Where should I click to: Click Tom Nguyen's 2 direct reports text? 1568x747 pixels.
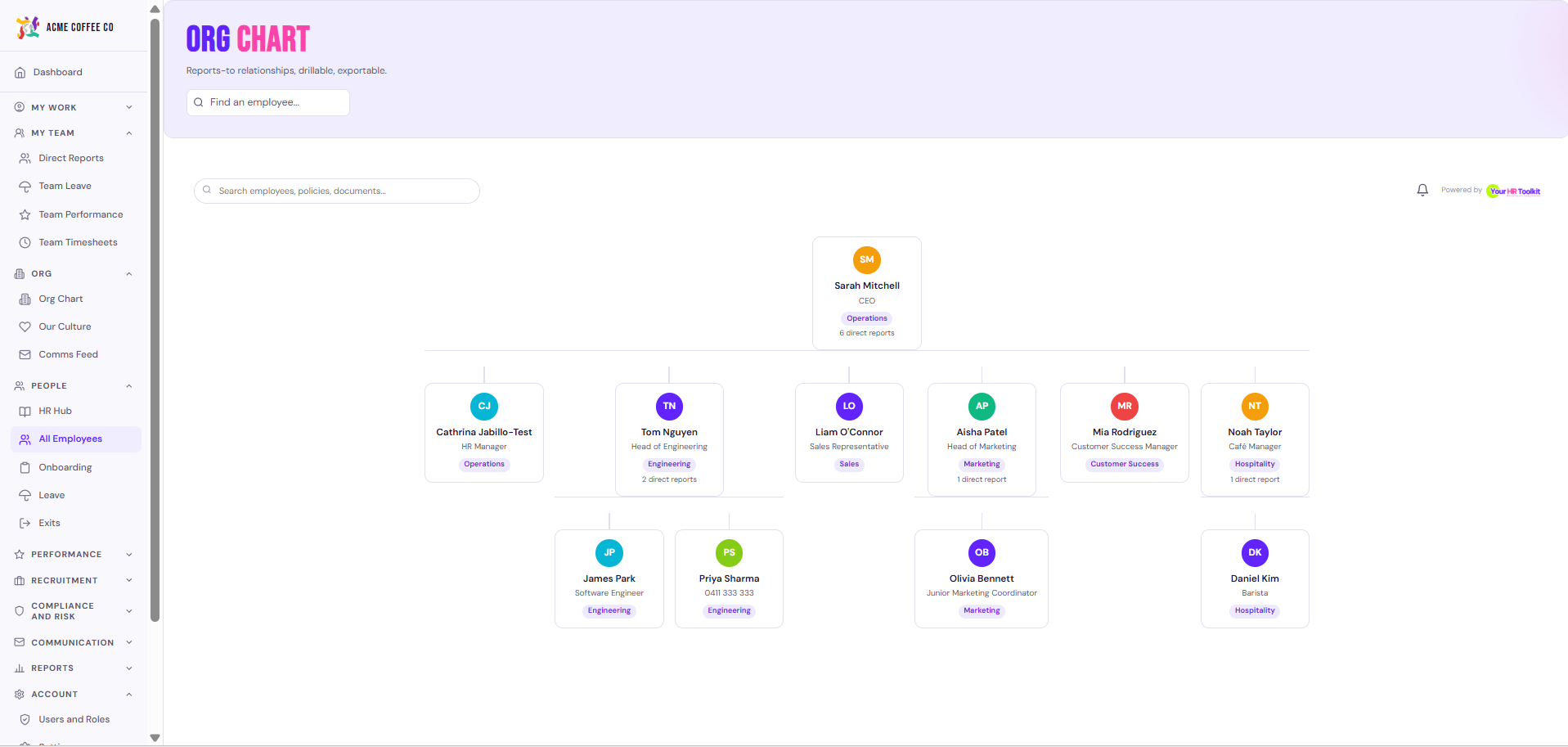(669, 479)
